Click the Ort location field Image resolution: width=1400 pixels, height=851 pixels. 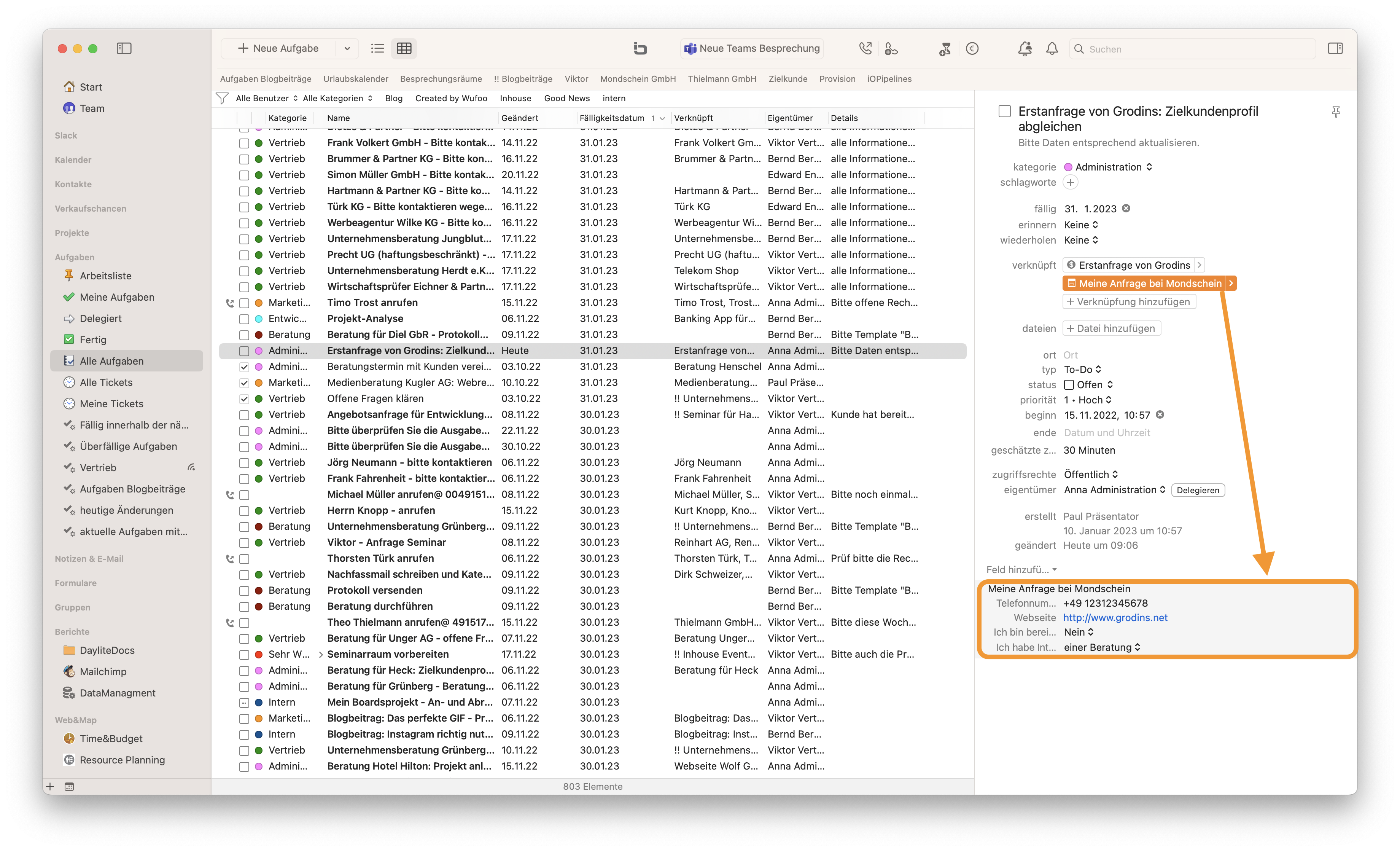[x=1071, y=355]
